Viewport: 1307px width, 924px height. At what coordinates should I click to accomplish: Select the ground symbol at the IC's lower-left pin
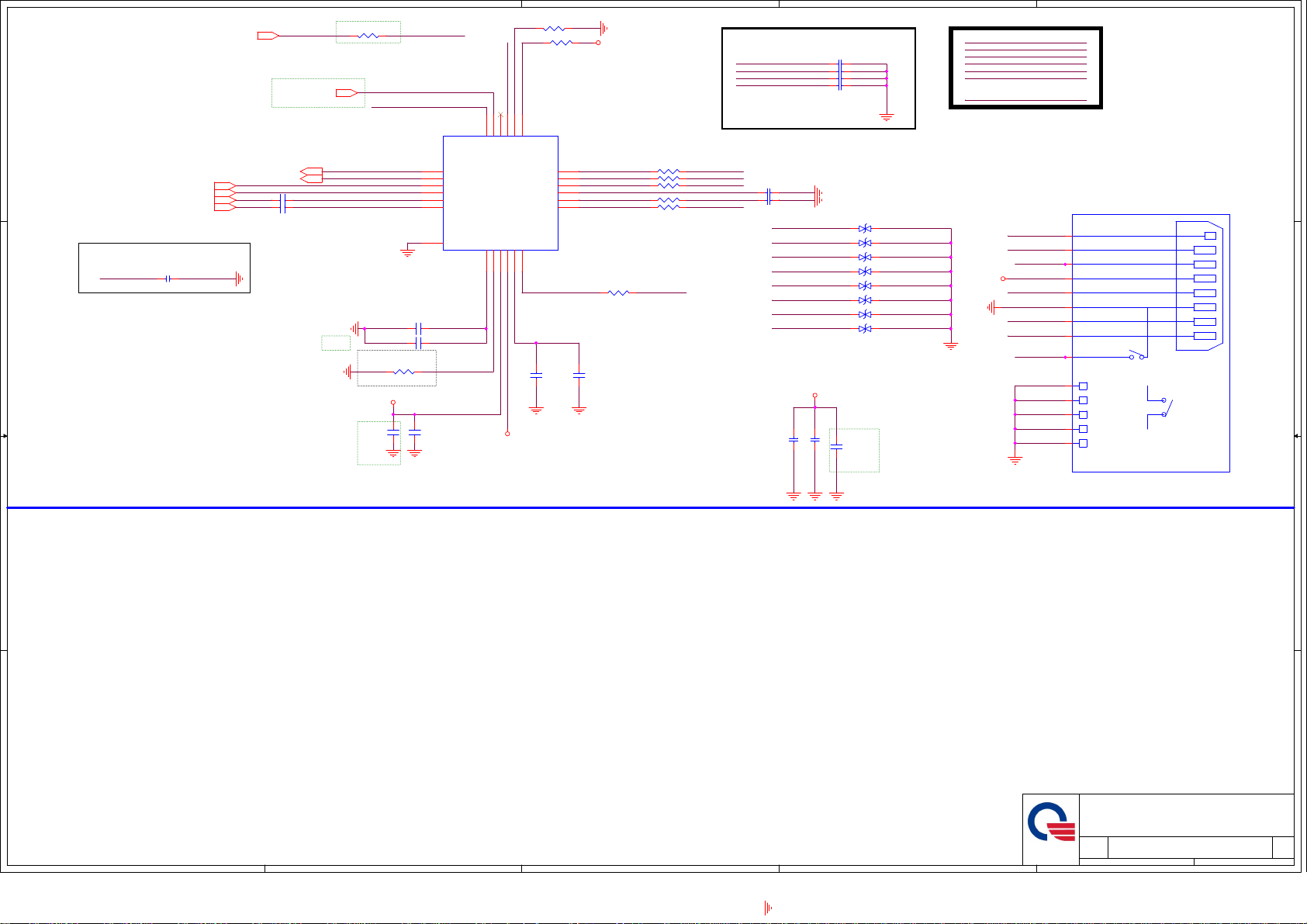pos(407,253)
